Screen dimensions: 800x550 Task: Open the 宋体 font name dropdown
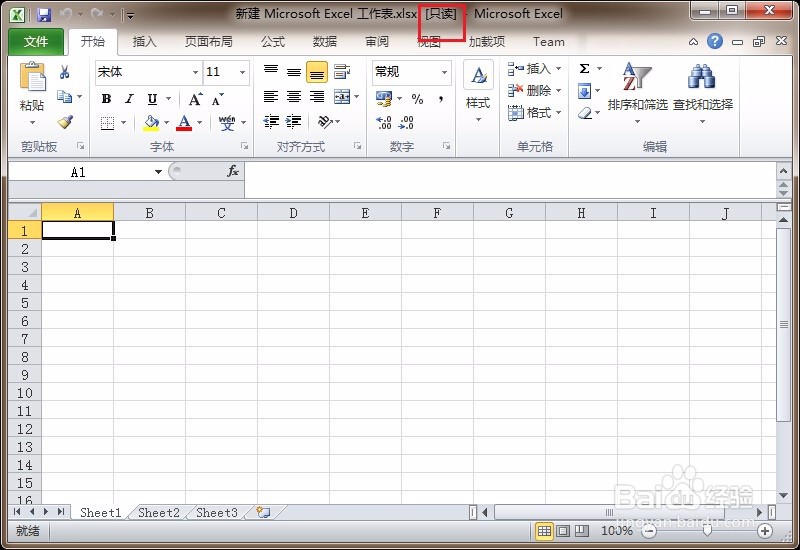pyautogui.click(x=195, y=72)
